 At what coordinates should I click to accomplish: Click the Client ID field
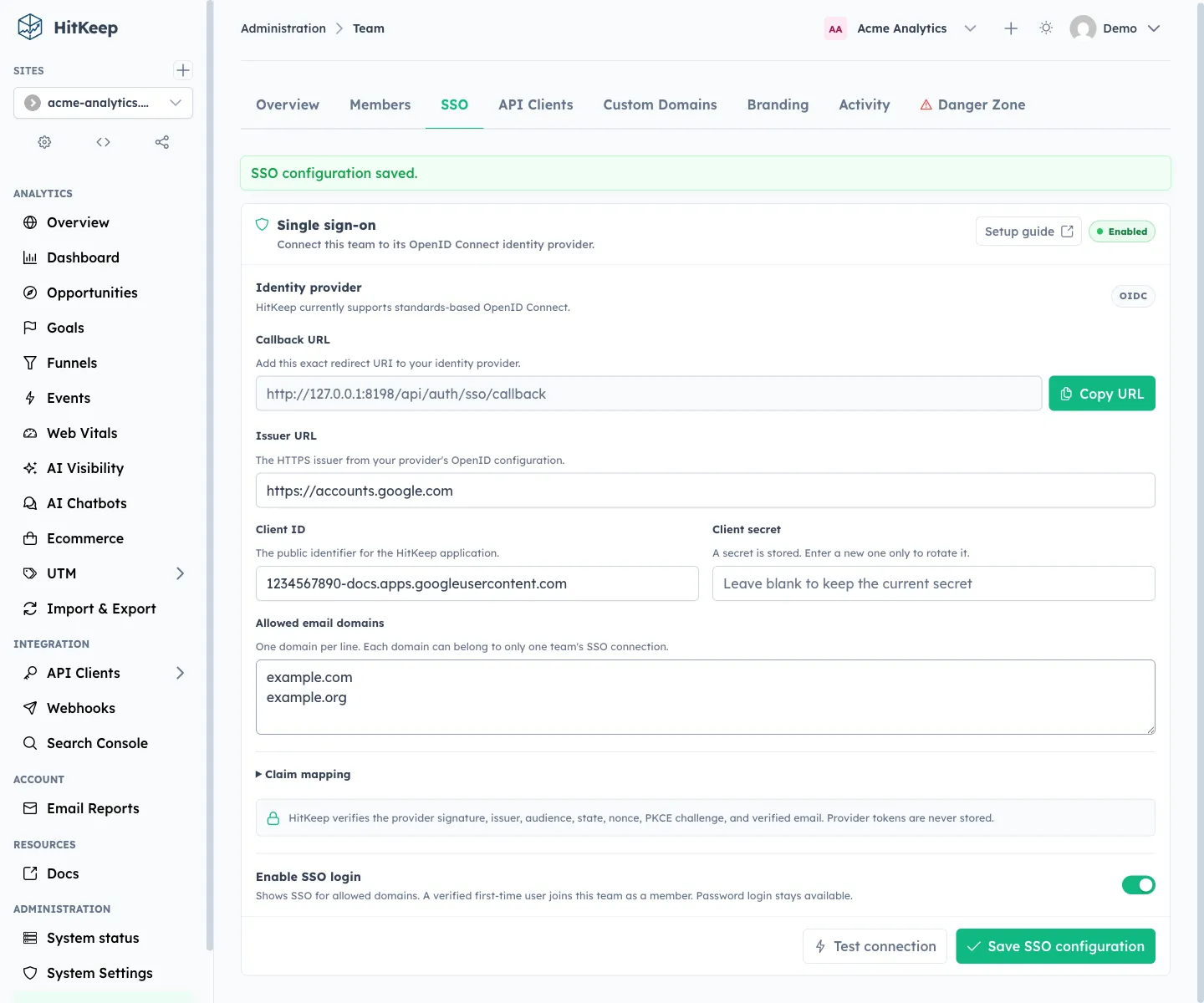point(477,583)
